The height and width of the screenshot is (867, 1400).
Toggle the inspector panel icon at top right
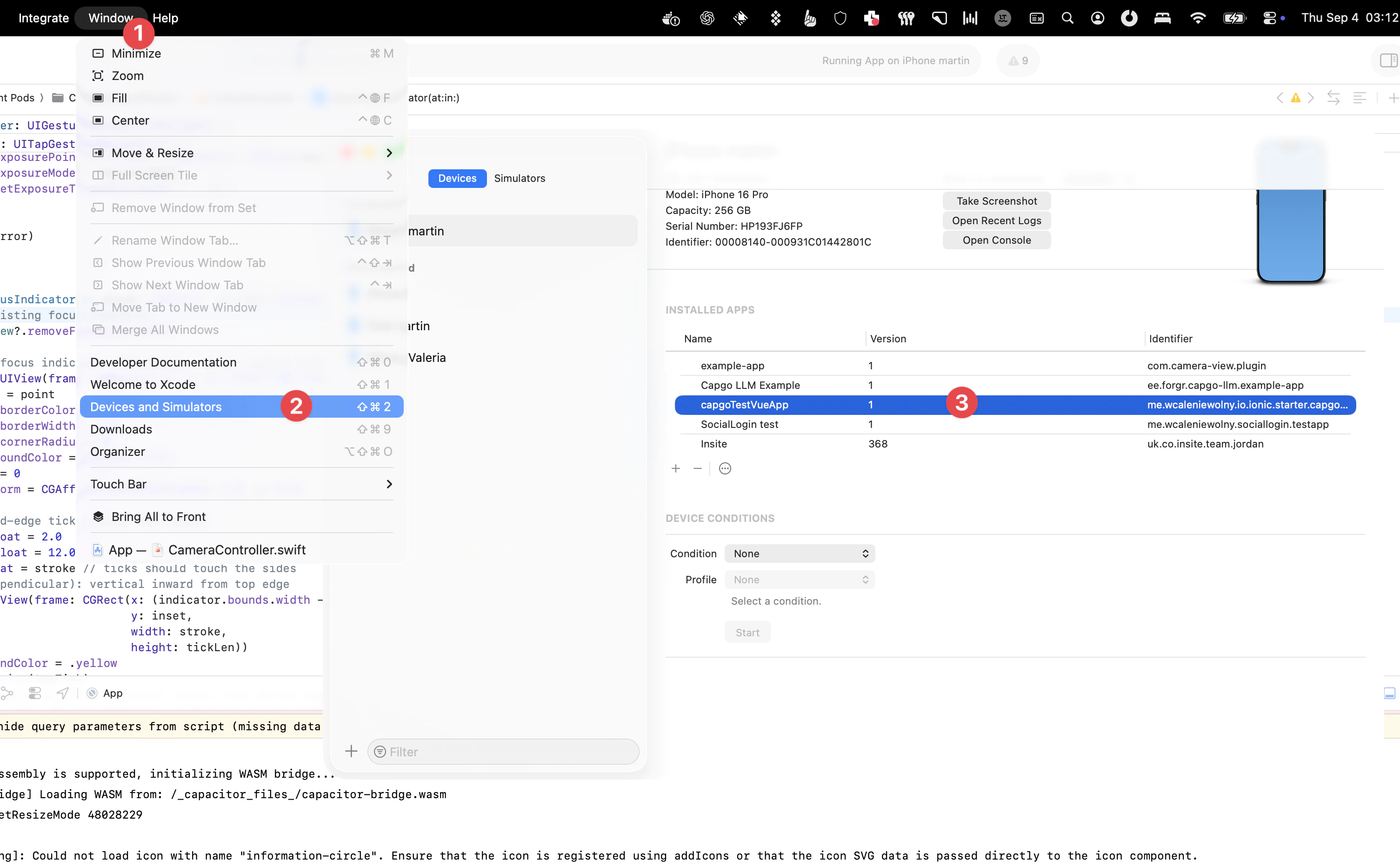[x=1388, y=60]
